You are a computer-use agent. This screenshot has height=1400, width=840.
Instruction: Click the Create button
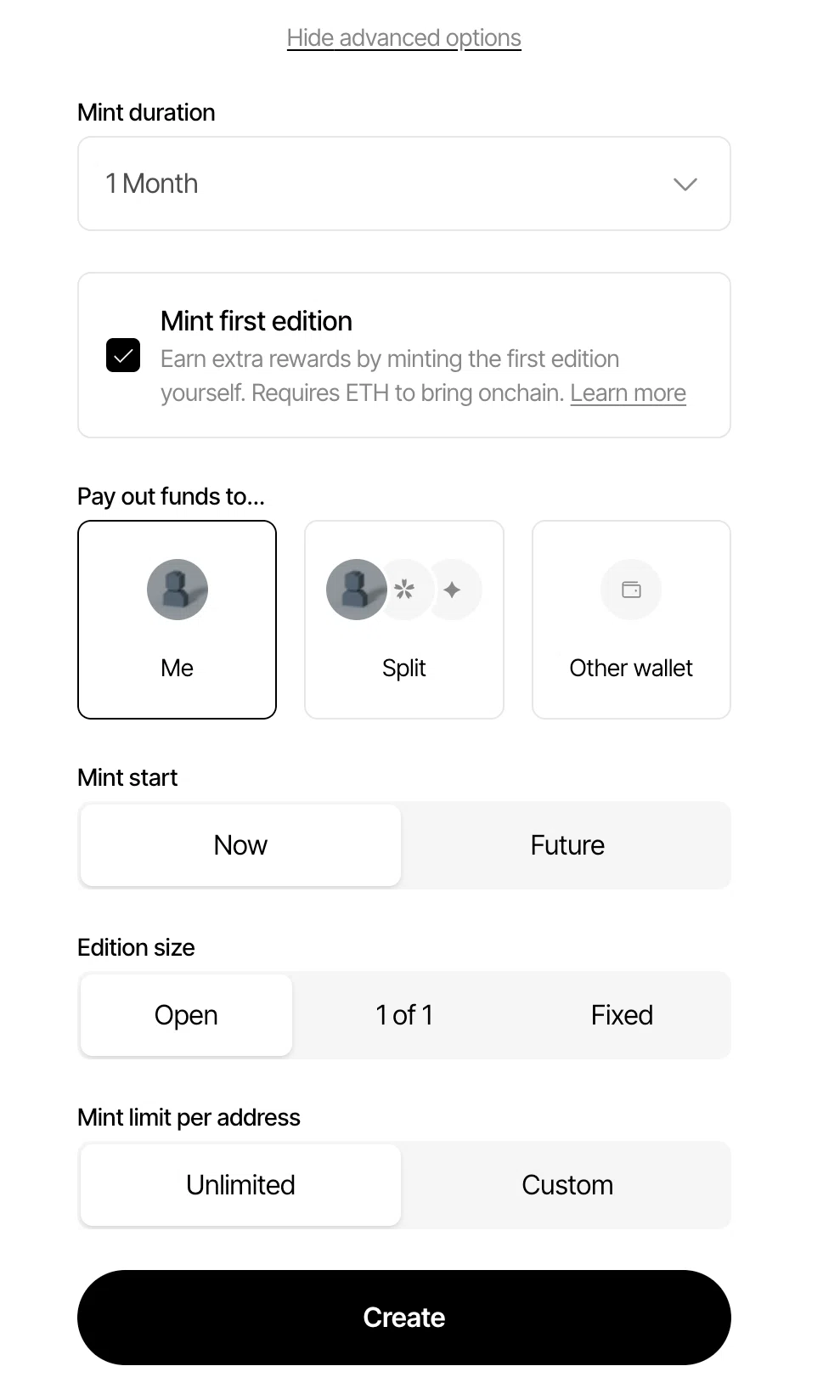404,1318
